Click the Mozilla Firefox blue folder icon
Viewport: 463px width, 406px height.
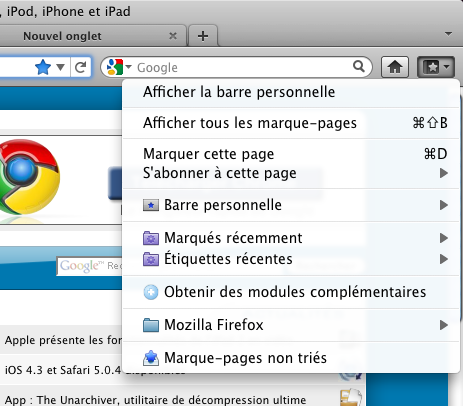(x=151, y=325)
